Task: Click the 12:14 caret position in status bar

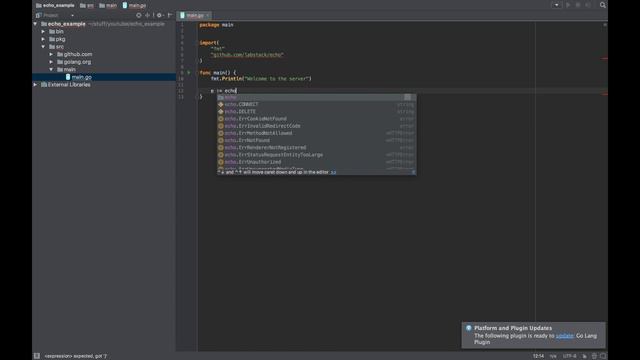Action: point(538,356)
